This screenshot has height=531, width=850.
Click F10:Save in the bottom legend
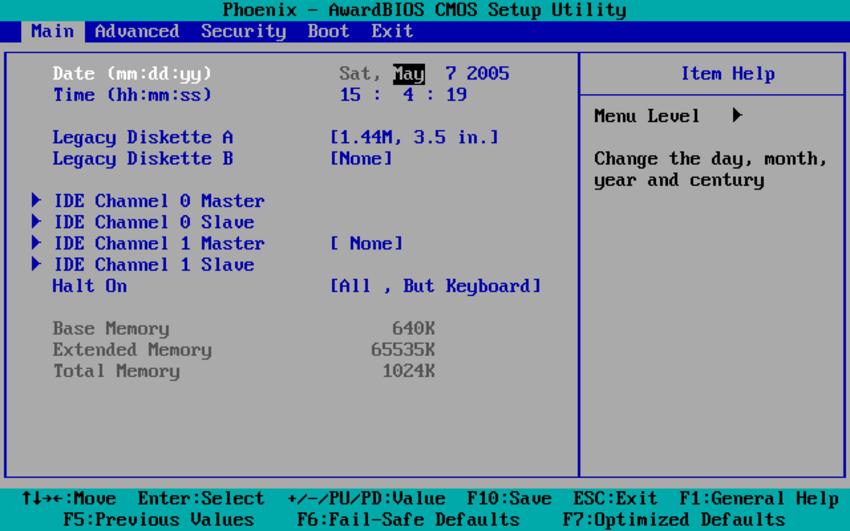[510, 498]
